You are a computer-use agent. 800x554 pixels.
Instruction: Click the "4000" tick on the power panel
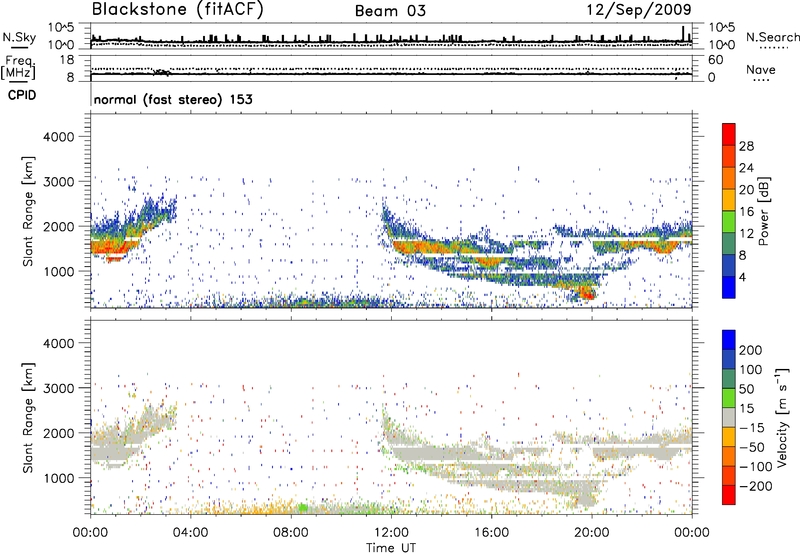click(x=58, y=137)
